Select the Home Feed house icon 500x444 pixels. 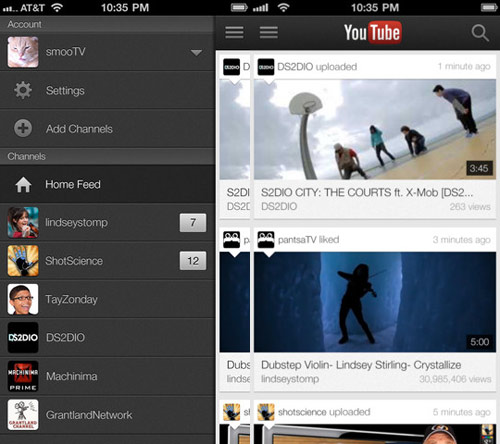coord(23,184)
